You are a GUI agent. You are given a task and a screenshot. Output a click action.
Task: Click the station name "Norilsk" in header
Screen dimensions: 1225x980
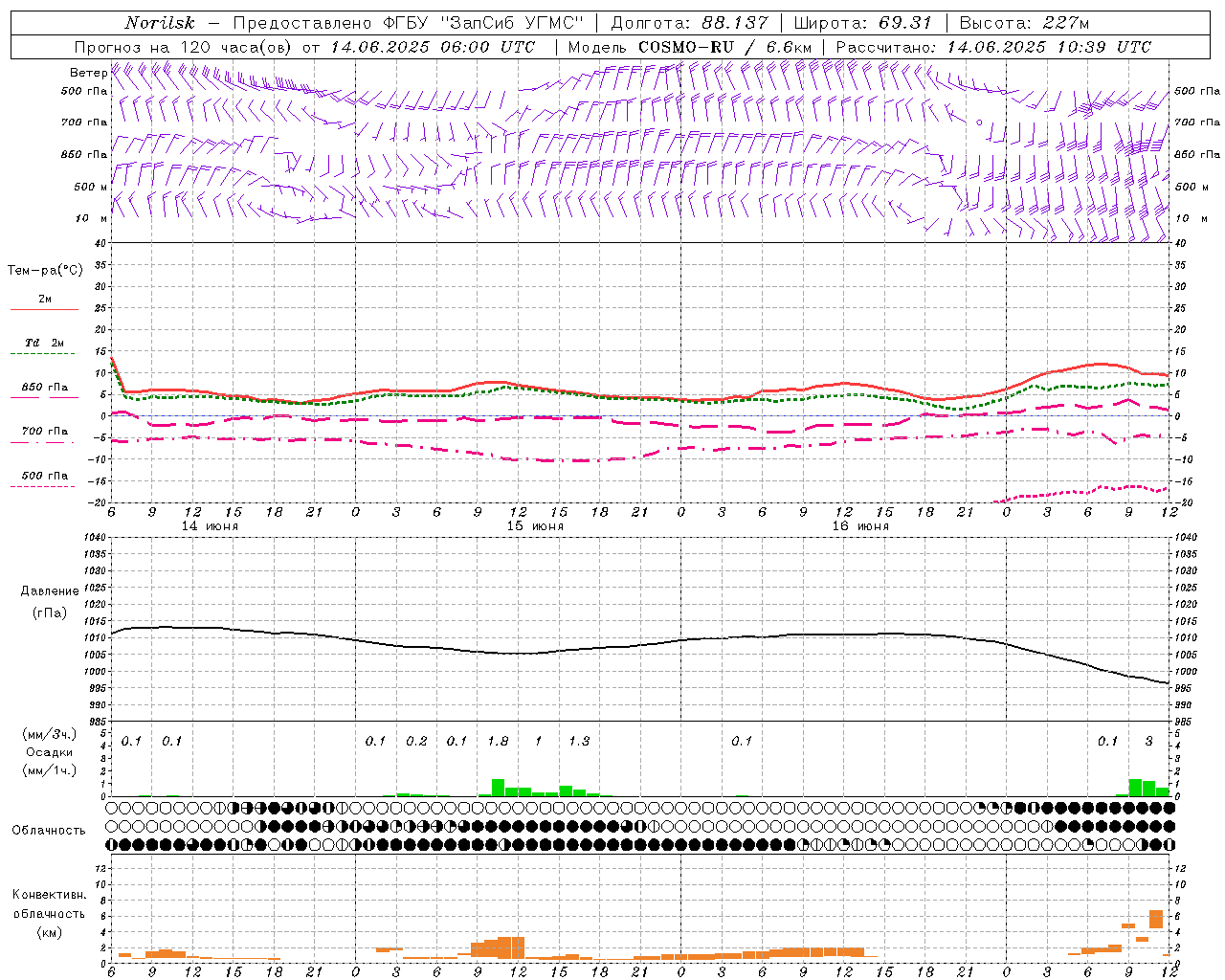160,23
